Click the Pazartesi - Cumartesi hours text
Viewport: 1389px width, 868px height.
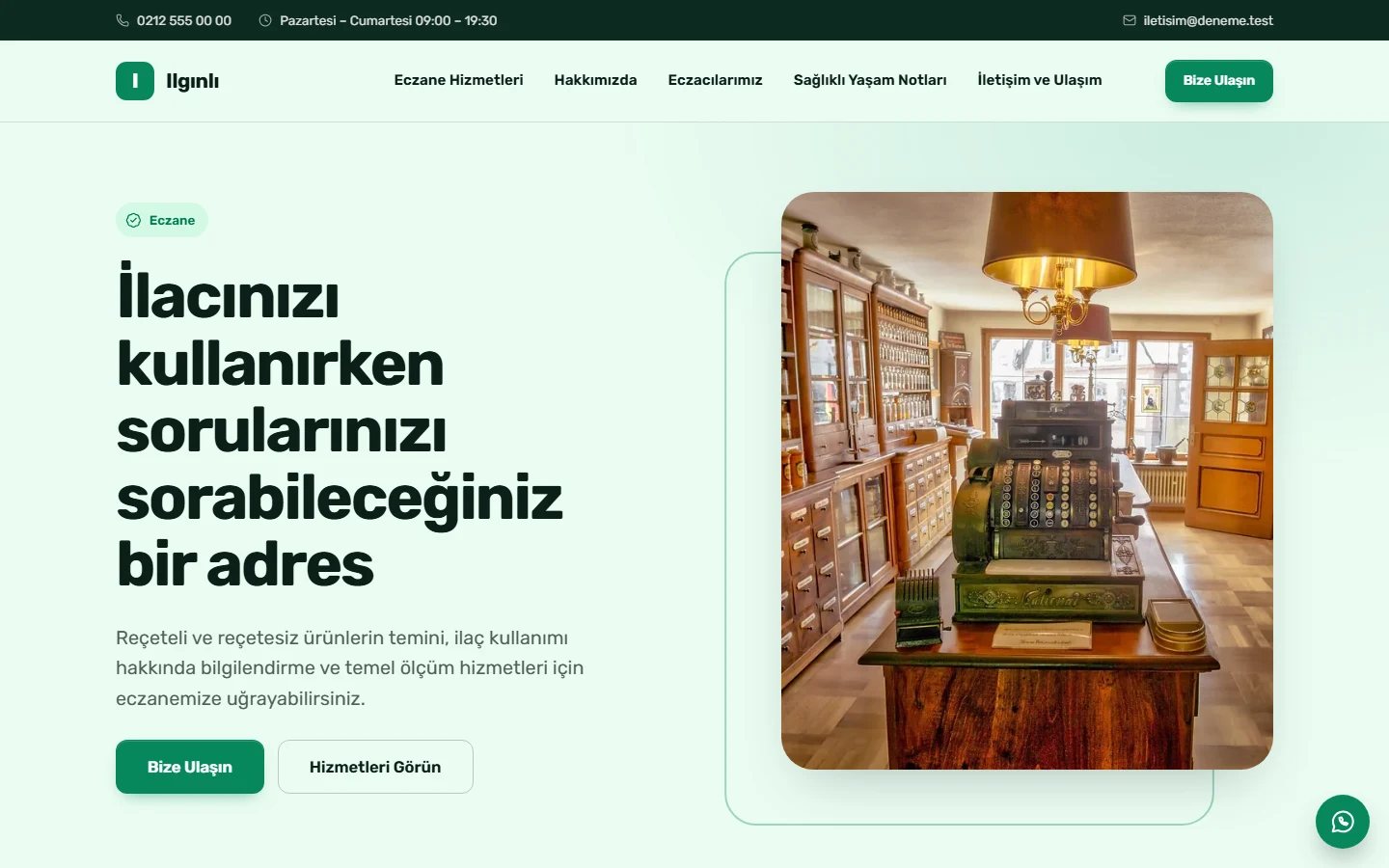388,20
